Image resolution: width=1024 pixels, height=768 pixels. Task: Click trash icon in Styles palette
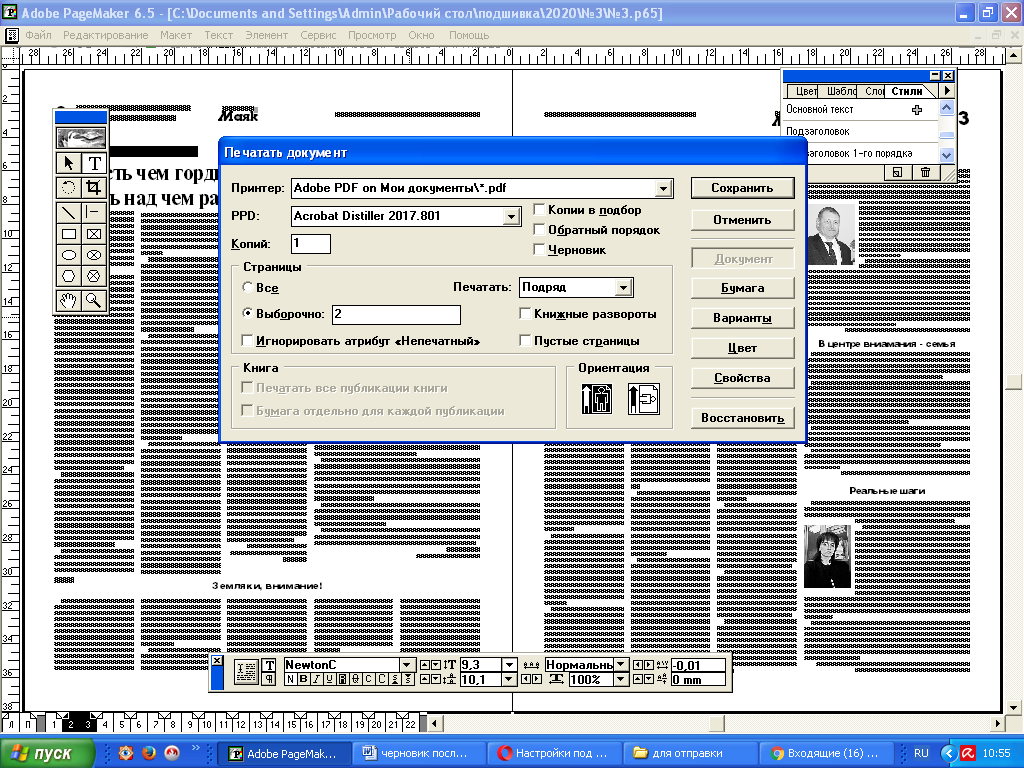point(925,172)
